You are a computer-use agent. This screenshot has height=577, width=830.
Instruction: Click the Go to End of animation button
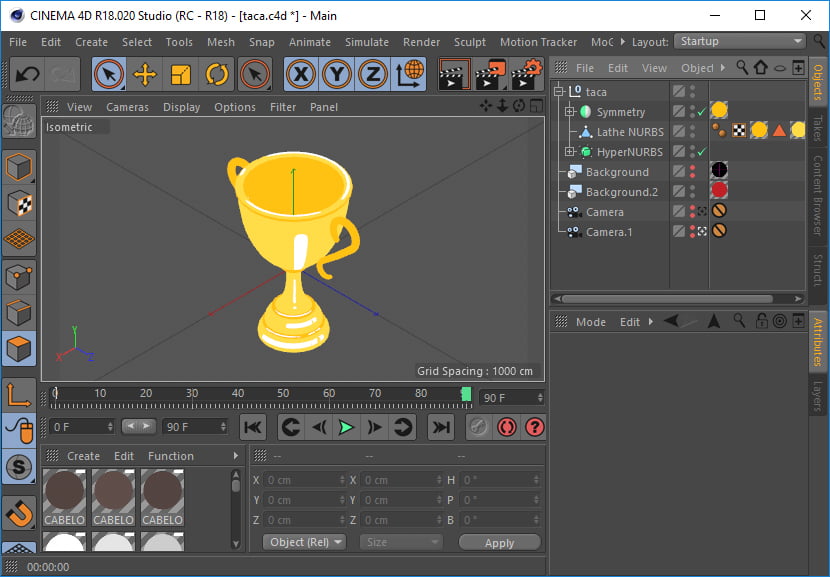[x=440, y=427]
